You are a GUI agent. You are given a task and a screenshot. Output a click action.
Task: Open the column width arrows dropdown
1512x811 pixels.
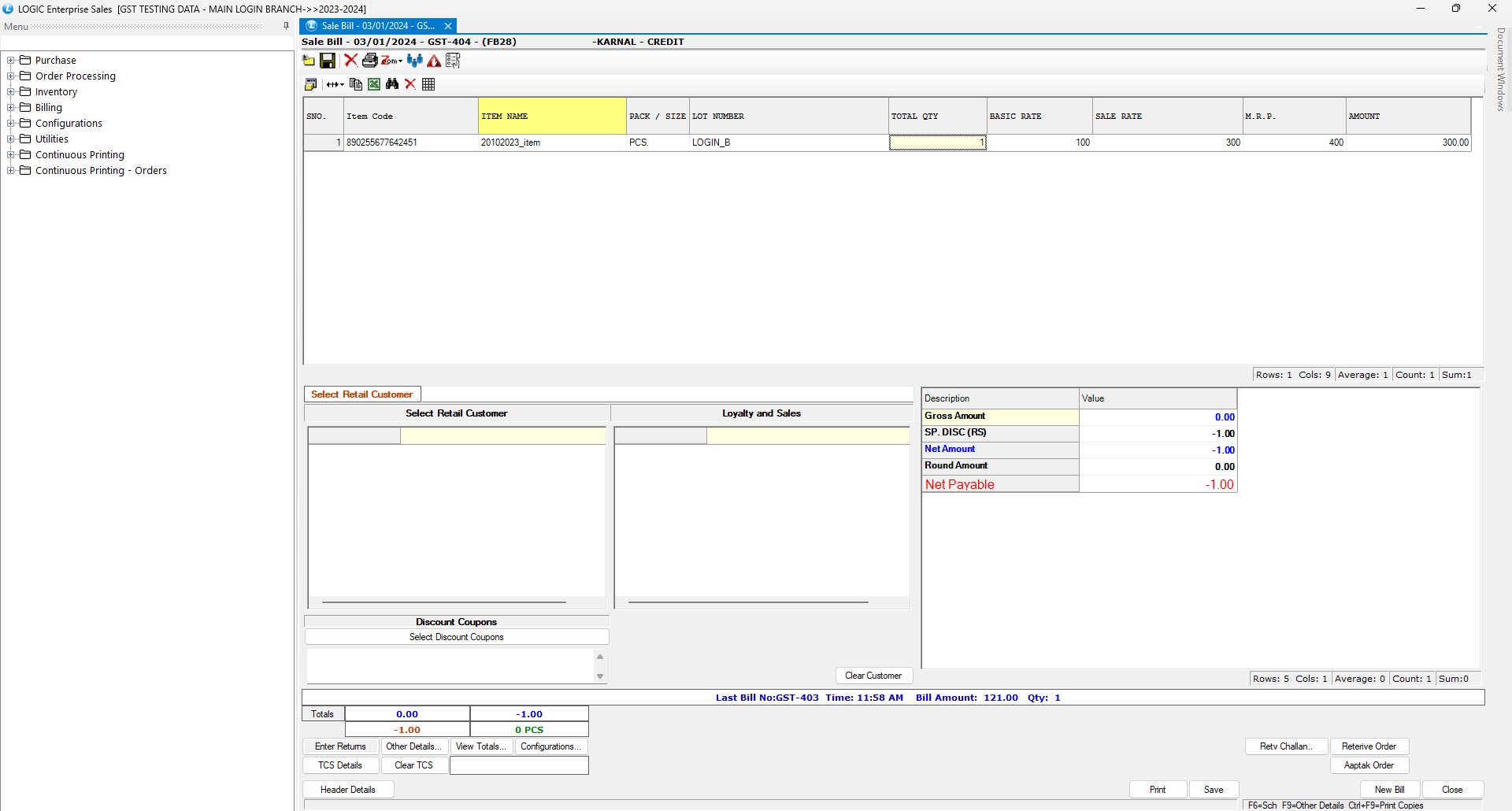pyautogui.click(x=335, y=84)
